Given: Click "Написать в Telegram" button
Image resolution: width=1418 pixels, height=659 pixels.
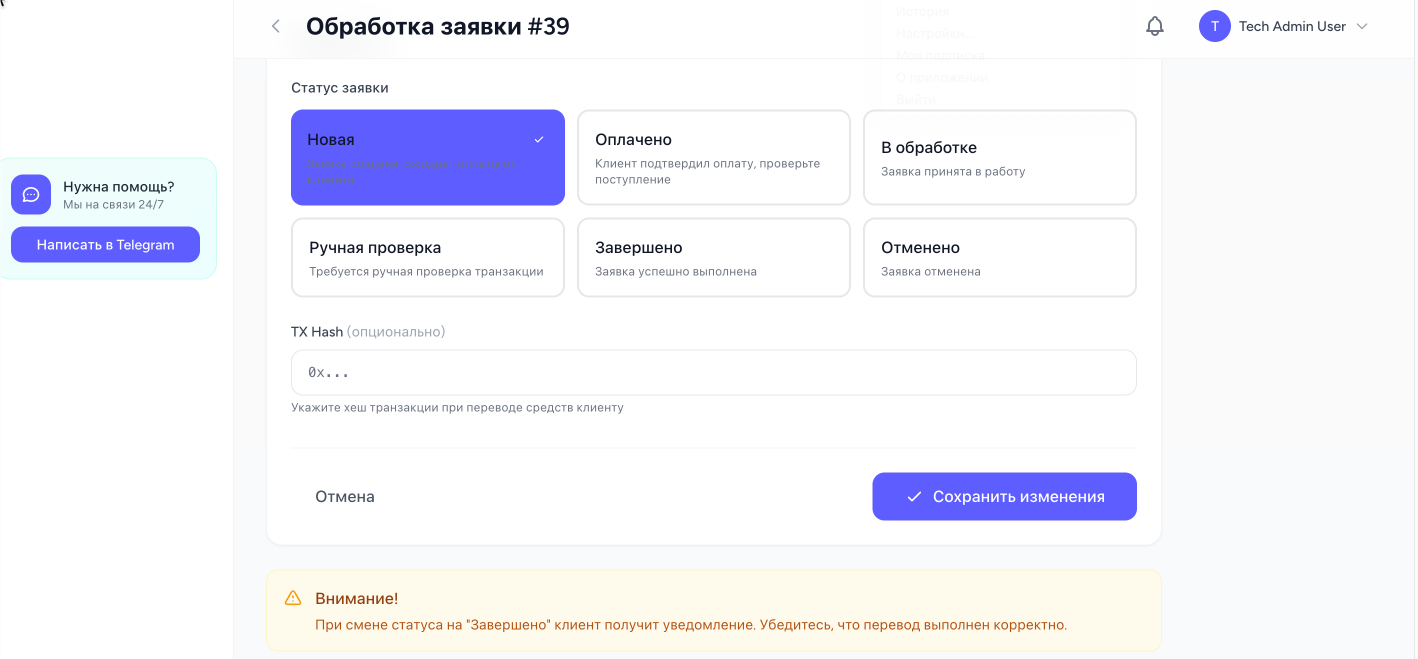Looking at the screenshot, I should (x=105, y=245).
